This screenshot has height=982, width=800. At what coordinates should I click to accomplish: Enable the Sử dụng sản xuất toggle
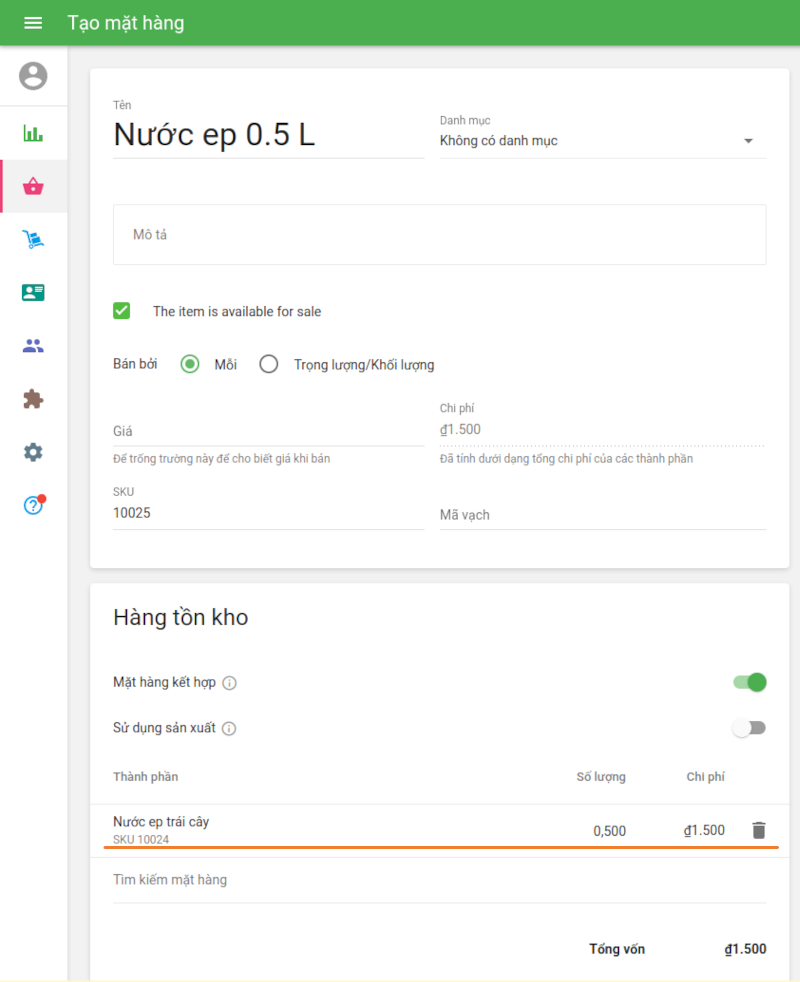[750, 728]
